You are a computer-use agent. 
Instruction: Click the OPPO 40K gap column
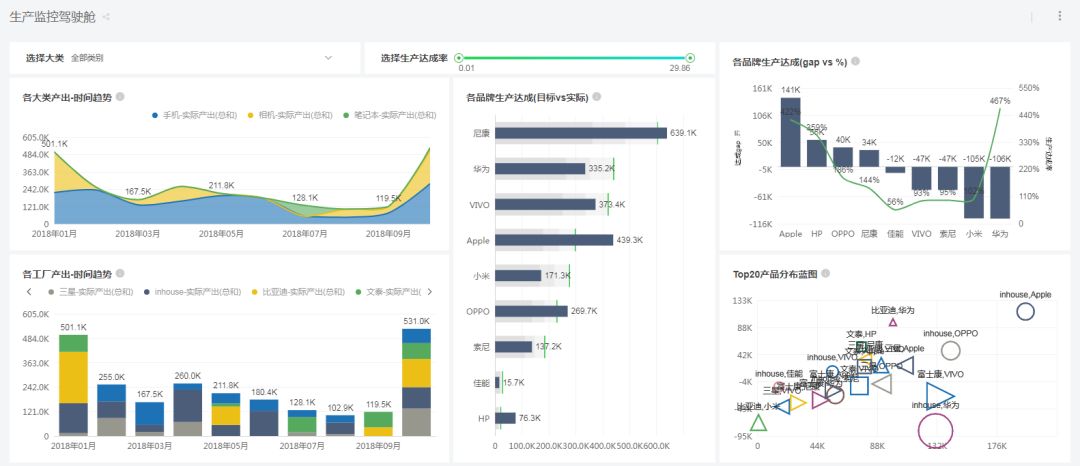click(x=843, y=157)
